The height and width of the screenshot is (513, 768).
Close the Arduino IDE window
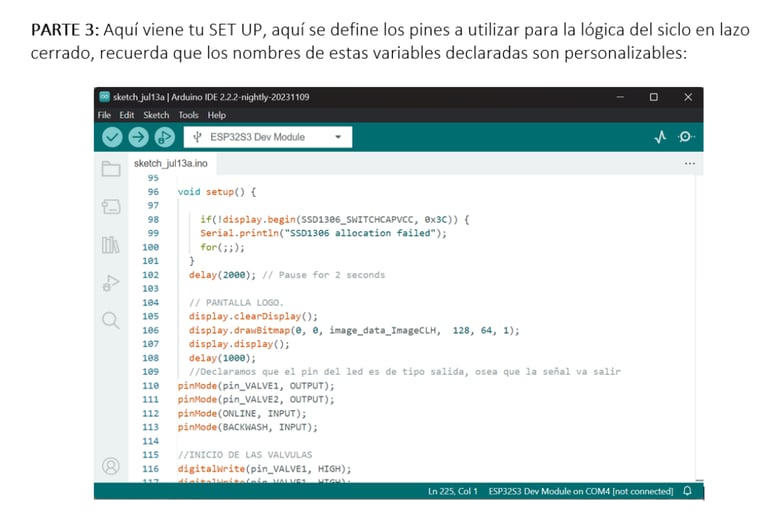(688, 97)
